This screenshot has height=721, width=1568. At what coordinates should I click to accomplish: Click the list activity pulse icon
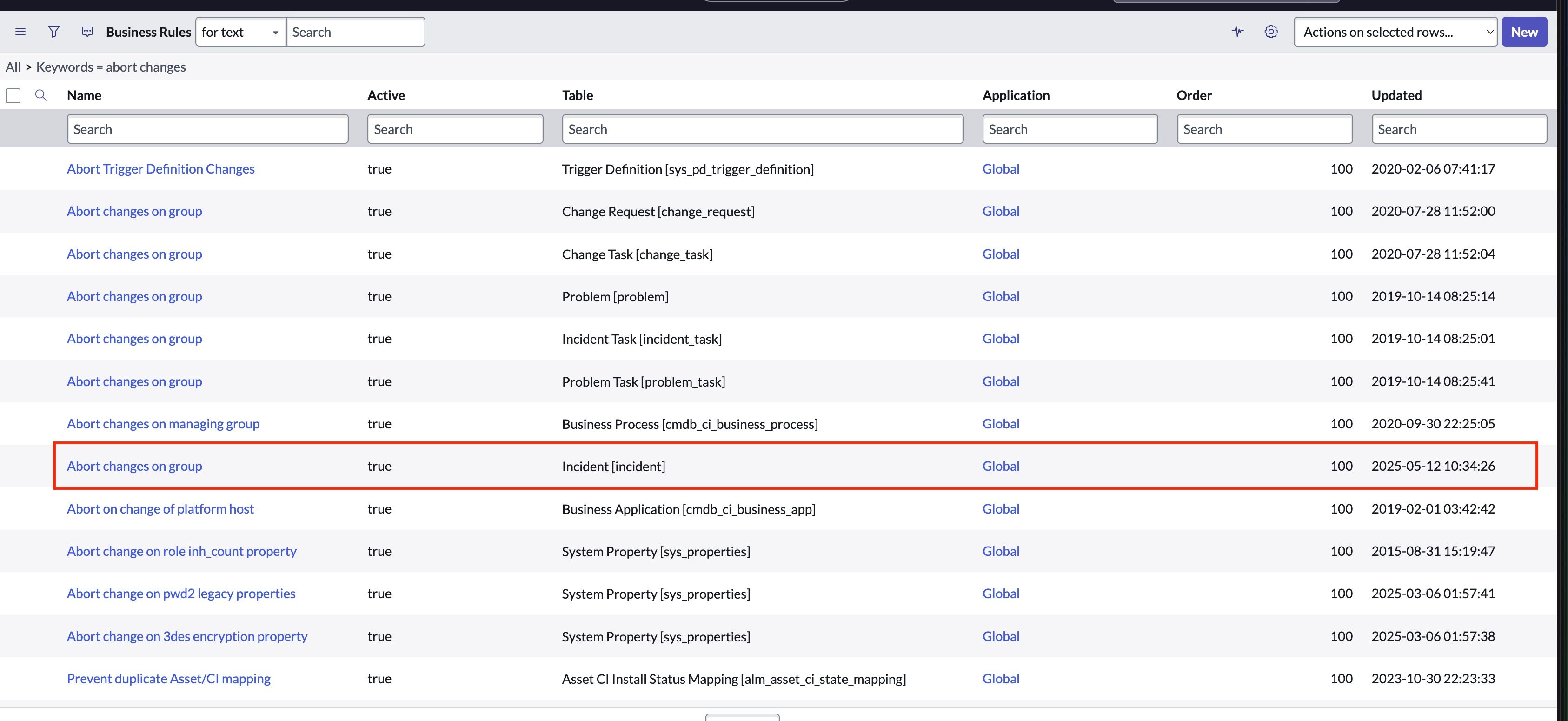pos(1237,32)
